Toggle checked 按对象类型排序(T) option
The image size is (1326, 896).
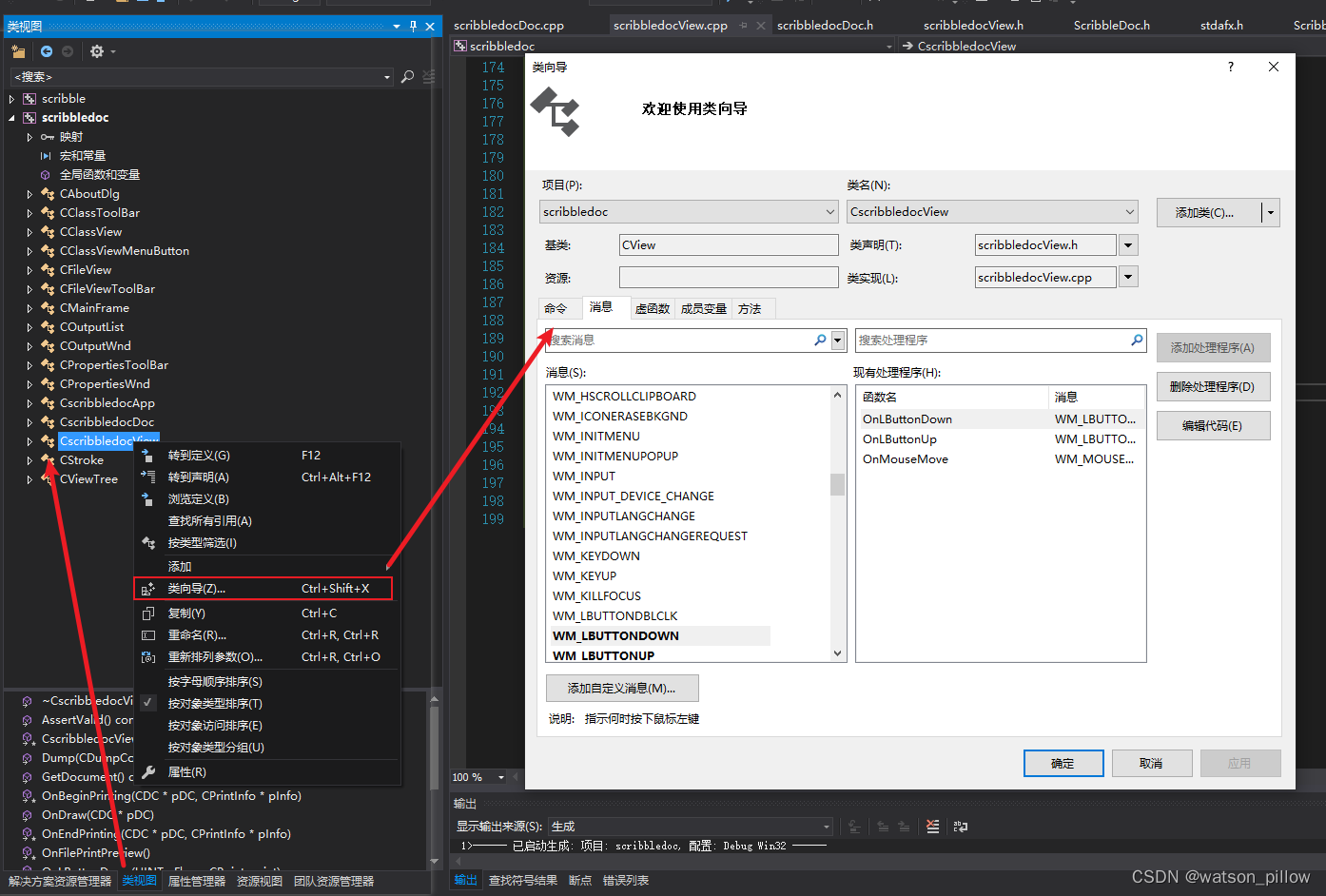pyautogui.click(x=215, y=703)
